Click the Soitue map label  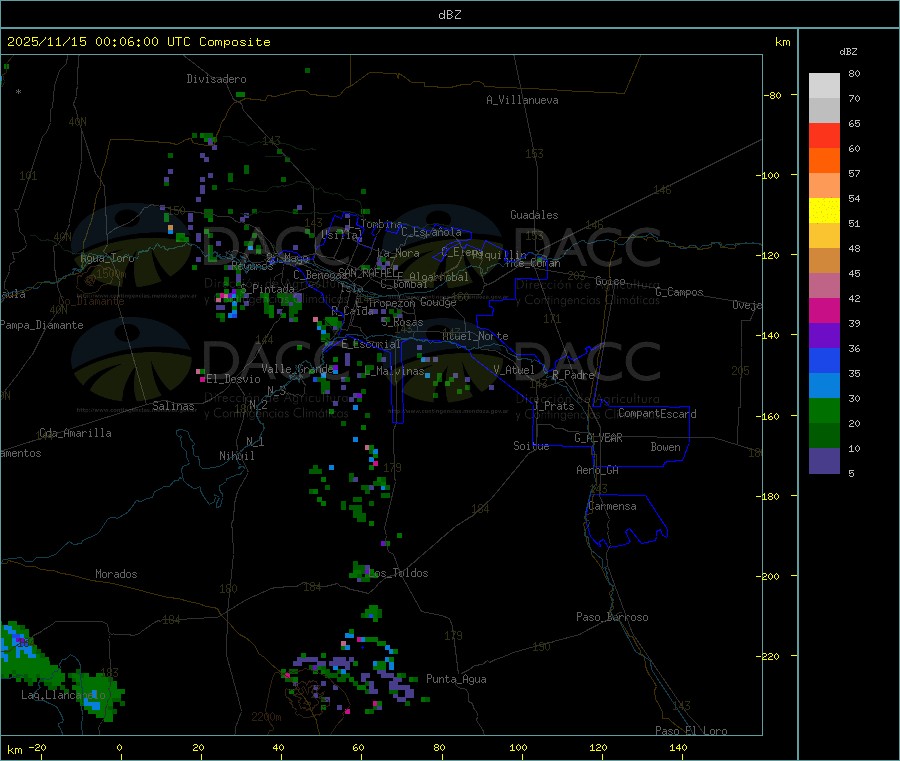[x=531, y=446]
